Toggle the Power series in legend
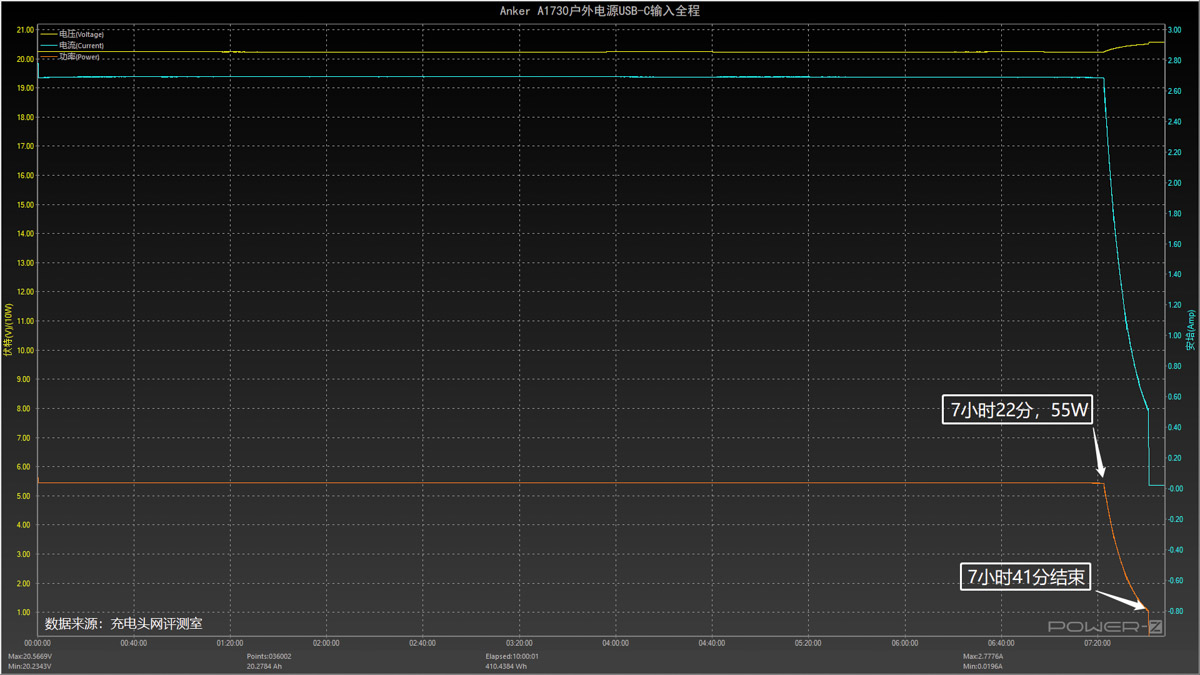The image size is (1200, 675). pyautogui.click(x=79, y=57)
